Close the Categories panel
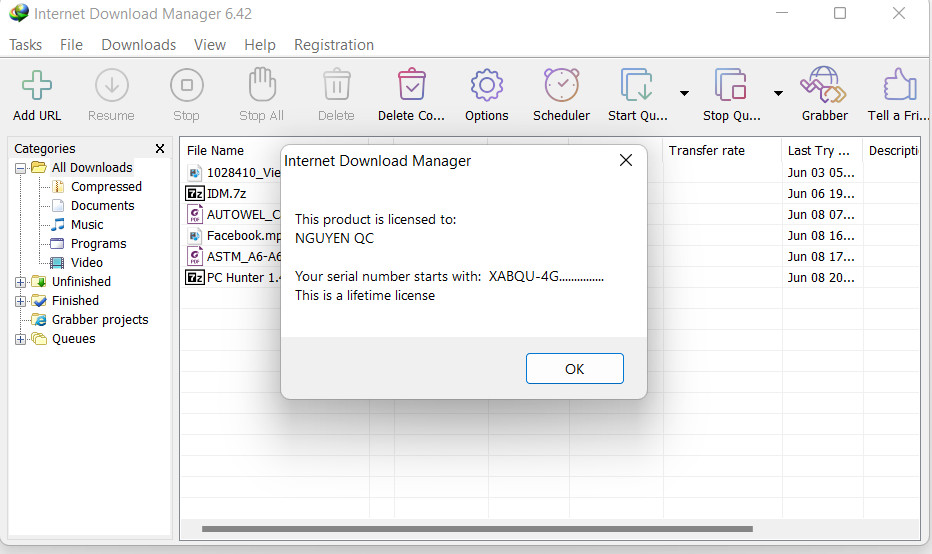The image size is (932, 554). (159, 149)
